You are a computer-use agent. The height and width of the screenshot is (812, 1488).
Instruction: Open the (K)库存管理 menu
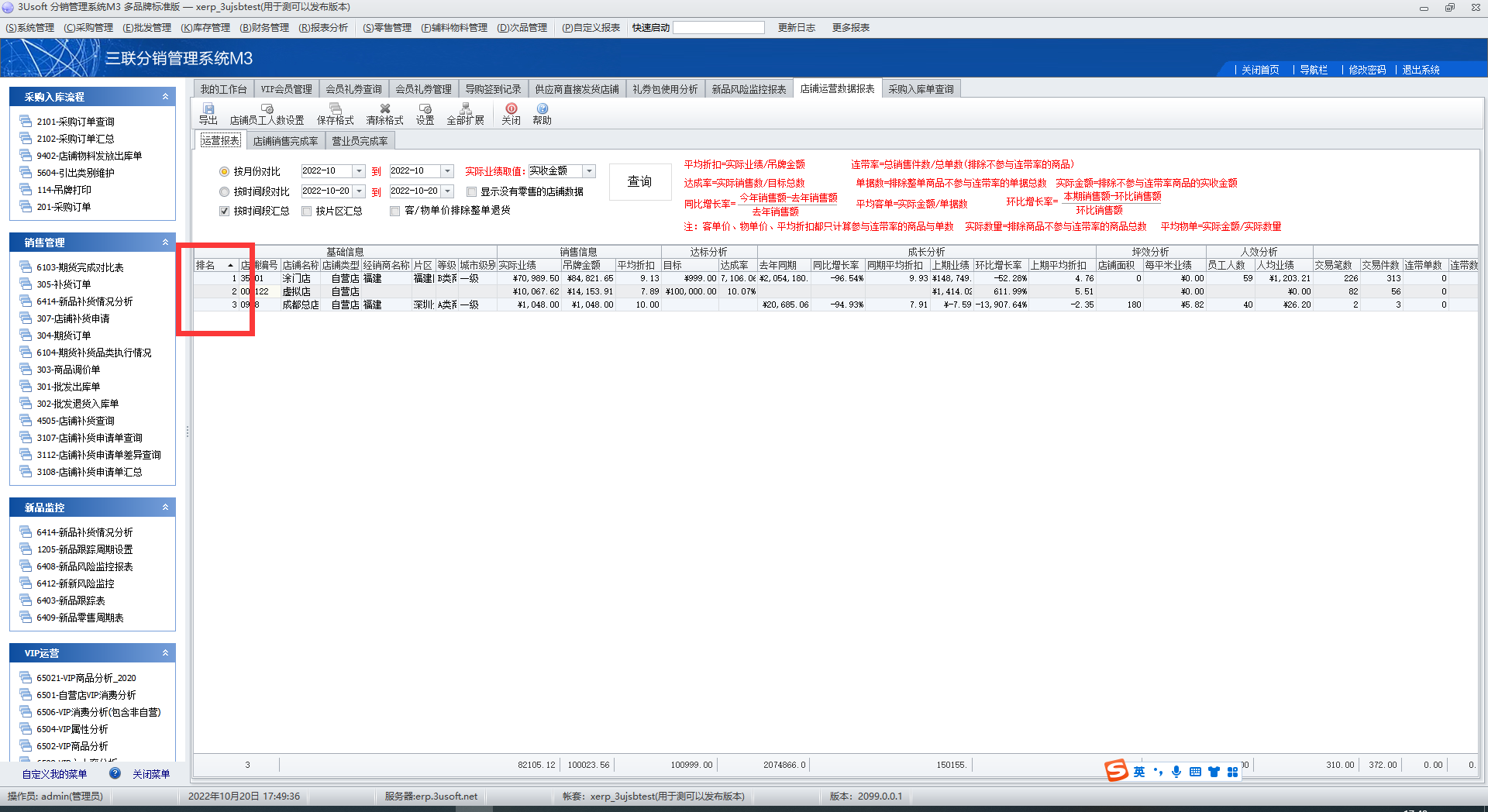coord(205,28)
